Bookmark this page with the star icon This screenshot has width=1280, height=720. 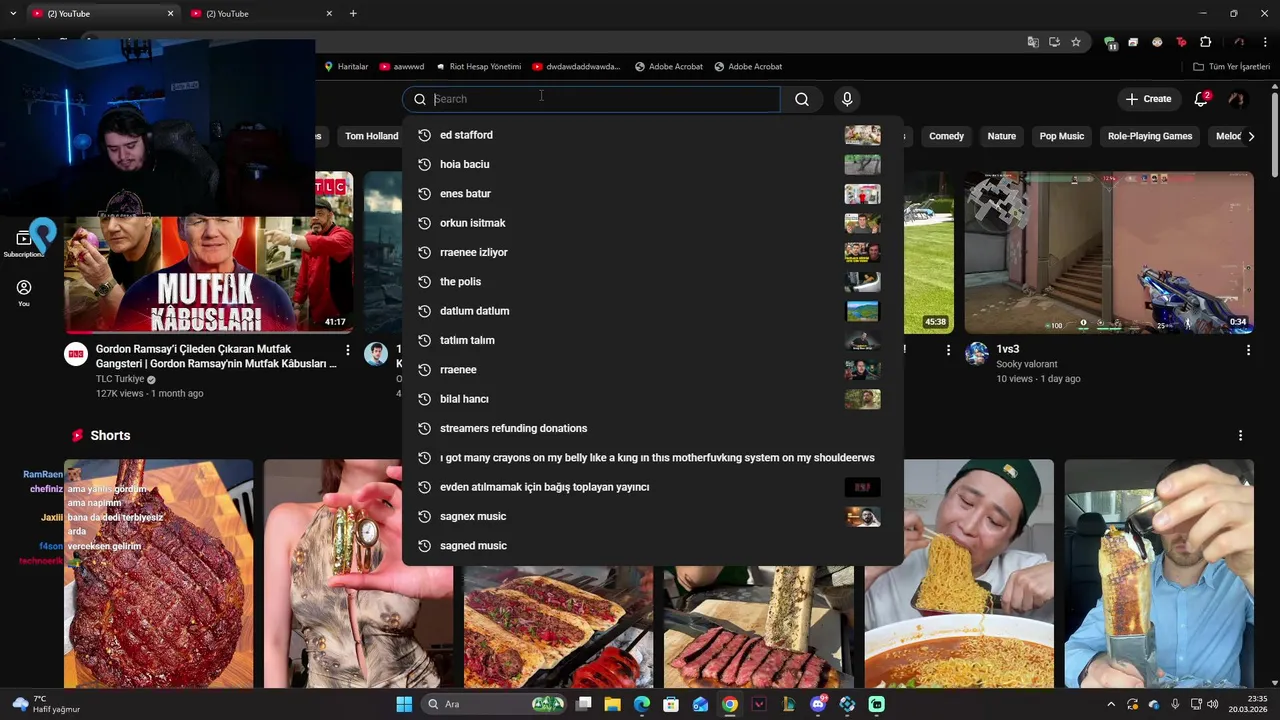(1076, 42)
